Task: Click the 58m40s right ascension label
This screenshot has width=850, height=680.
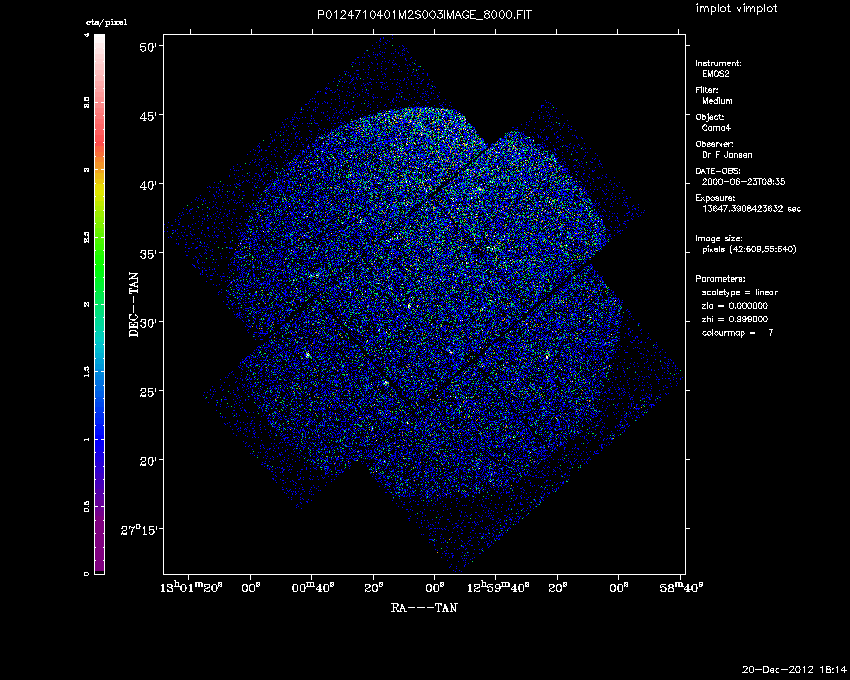Action: point(681,587)
